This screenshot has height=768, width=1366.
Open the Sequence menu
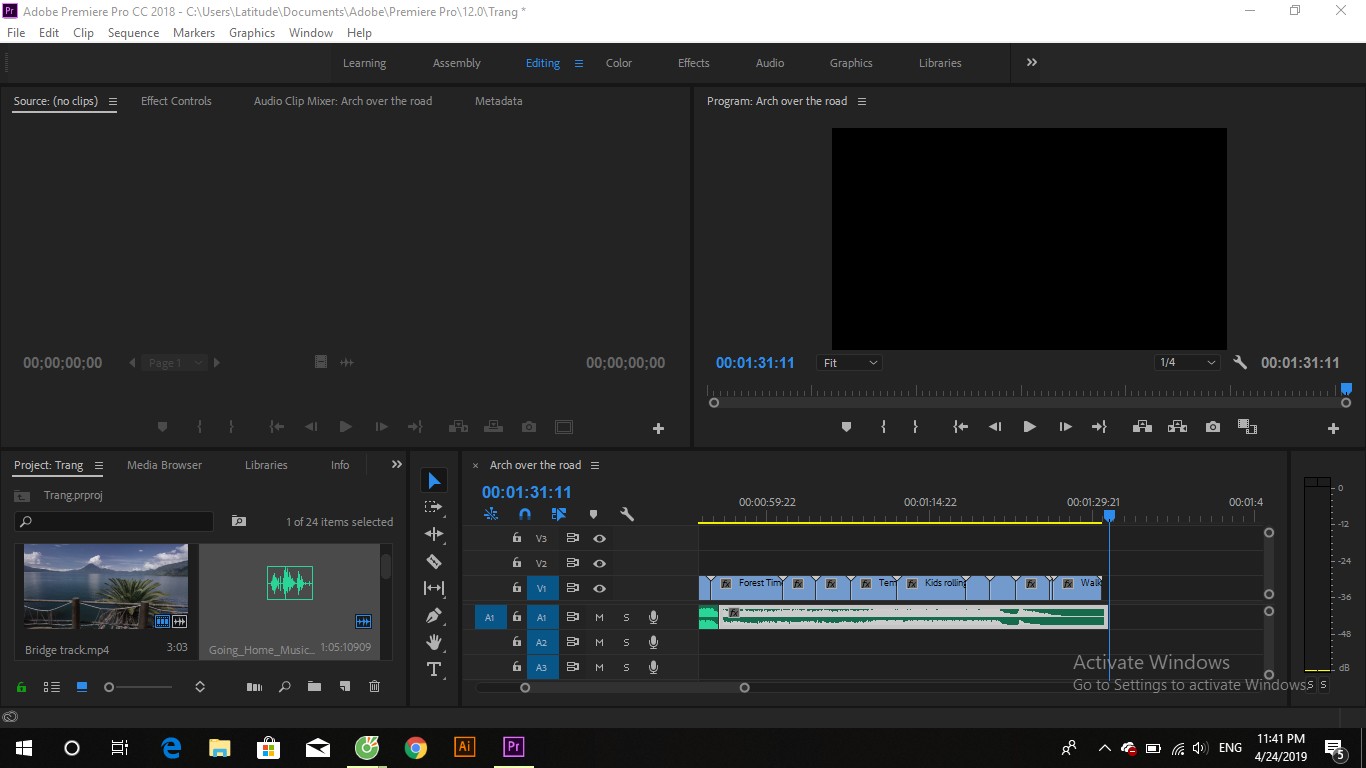(x=133, y=33)
